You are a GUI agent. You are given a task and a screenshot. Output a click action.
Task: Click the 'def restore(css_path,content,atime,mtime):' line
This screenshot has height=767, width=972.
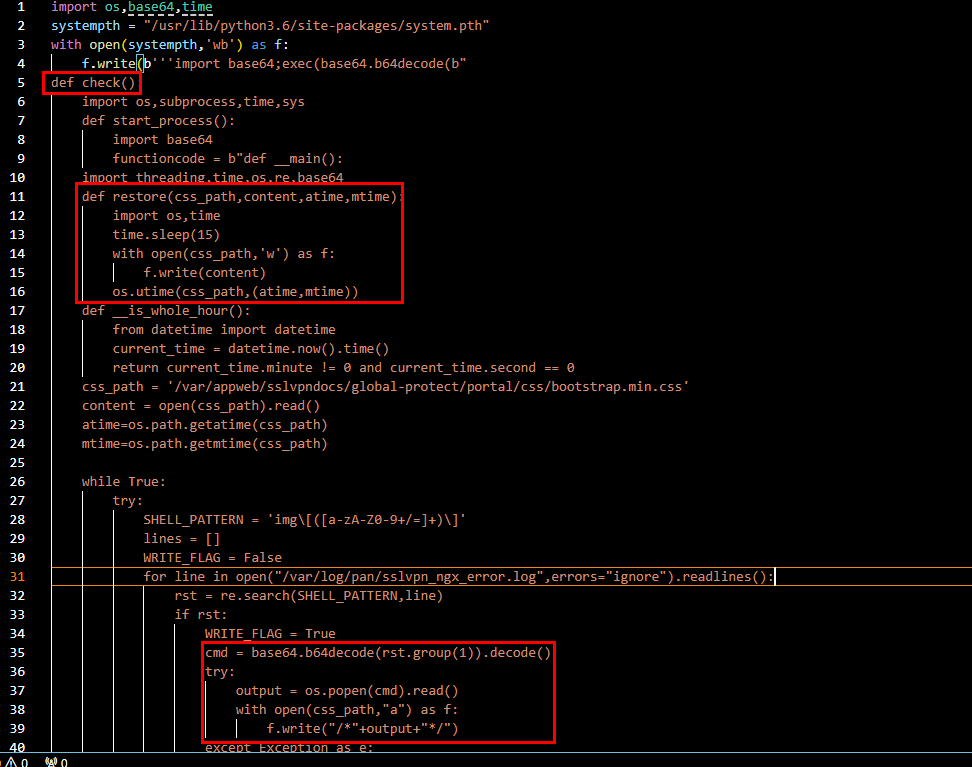pos(242,197)
